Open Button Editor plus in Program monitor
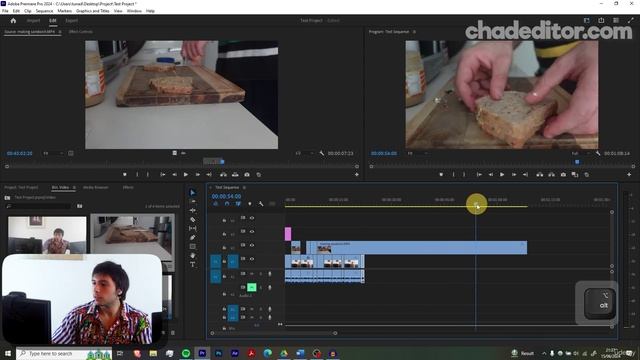The width and height of the screenshot is (640, 360). 629,175
